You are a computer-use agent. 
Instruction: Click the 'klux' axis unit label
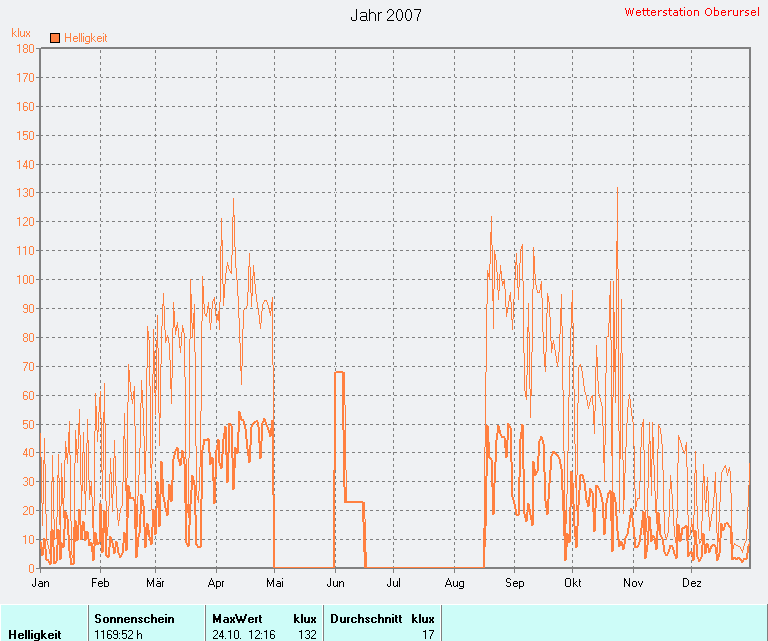coord(21,33)
